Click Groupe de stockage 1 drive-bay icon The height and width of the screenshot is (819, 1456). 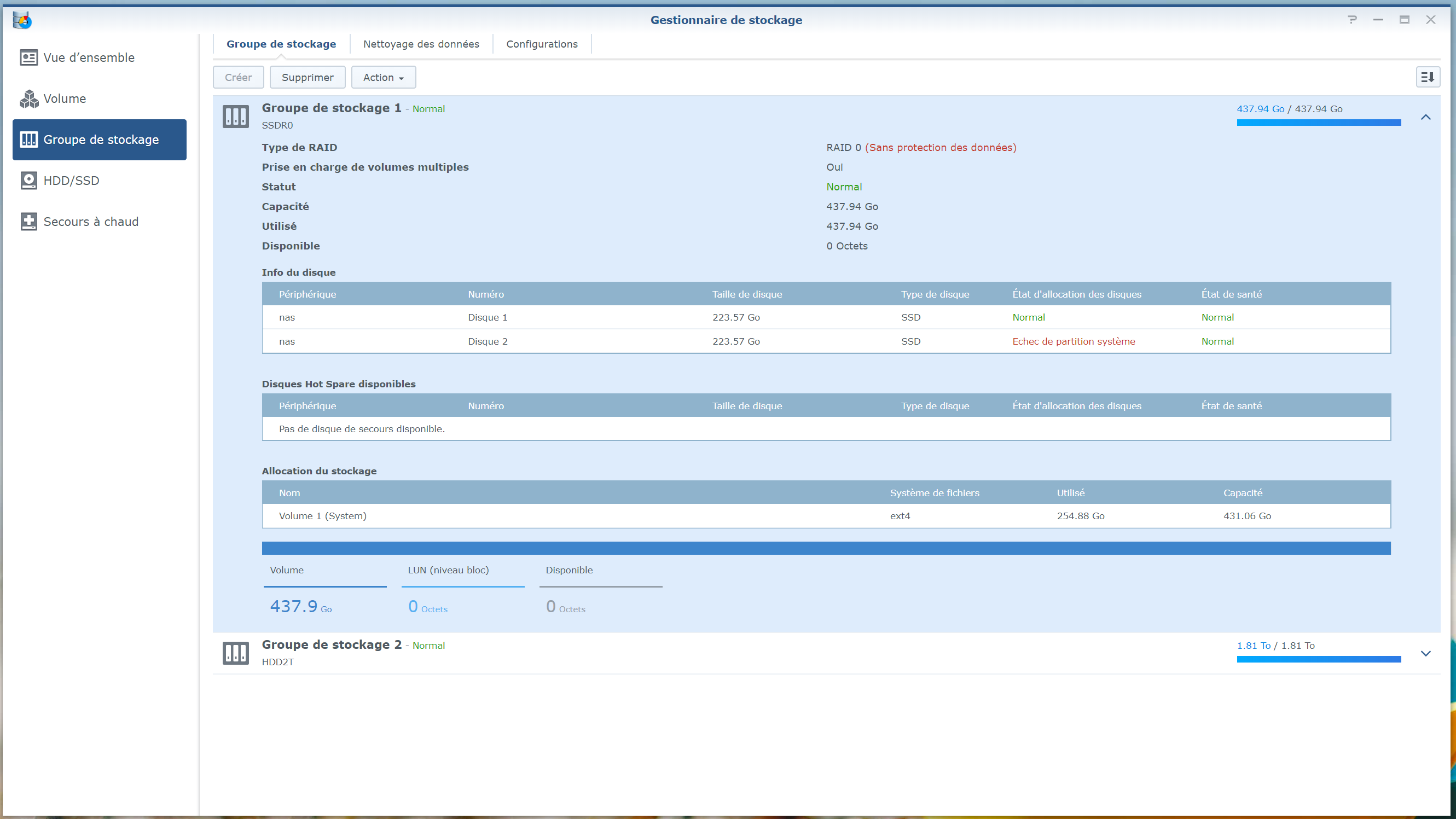click(x=236, y=117)
